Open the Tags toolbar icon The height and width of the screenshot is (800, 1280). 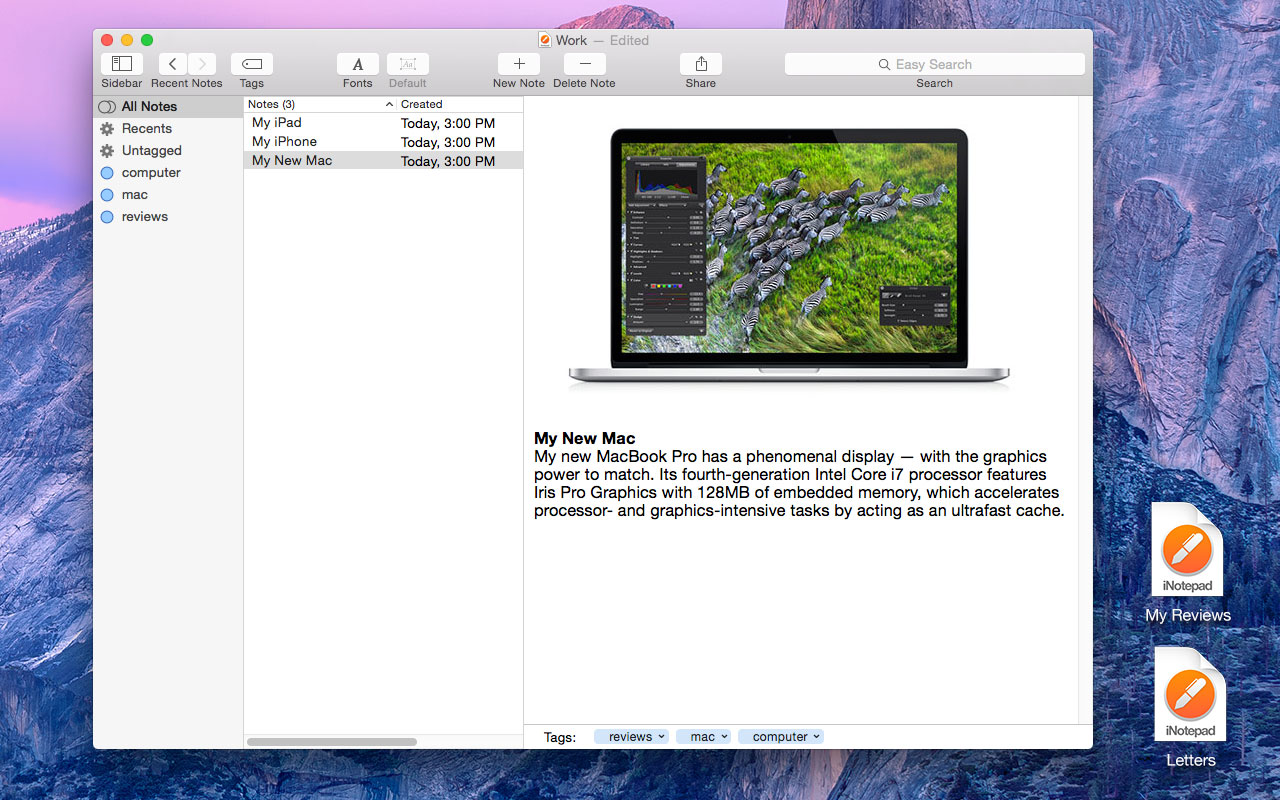coord(252,64)
